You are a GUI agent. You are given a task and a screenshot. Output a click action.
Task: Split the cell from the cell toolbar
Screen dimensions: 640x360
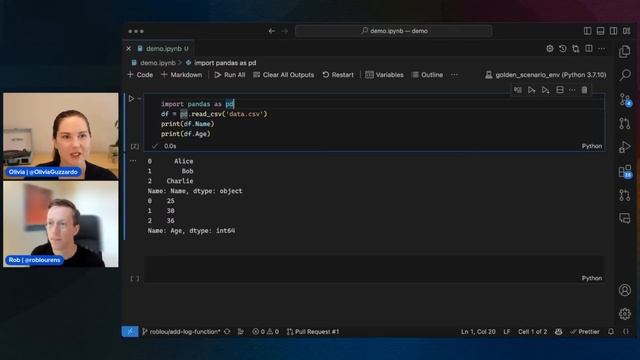(x=560, y=90)
